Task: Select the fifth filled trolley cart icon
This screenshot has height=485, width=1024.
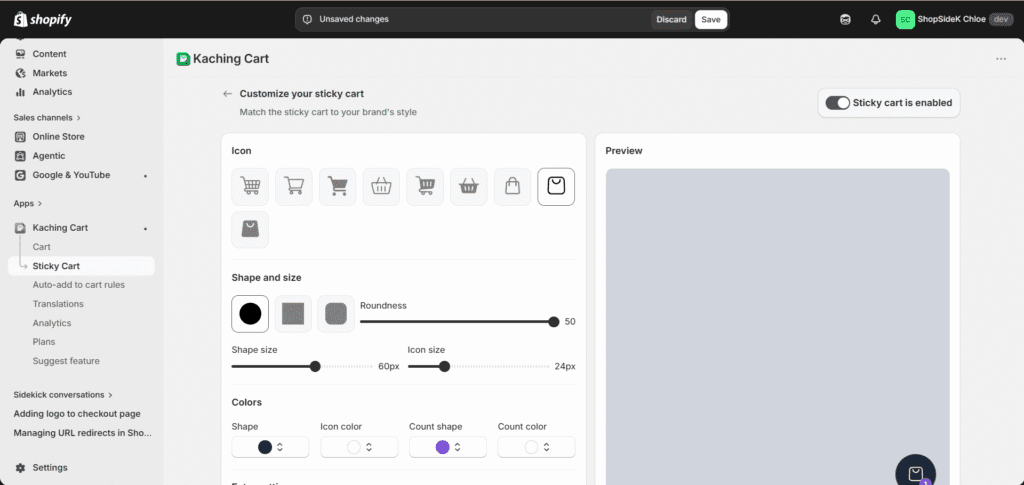Action: click(x=425, y=187)
